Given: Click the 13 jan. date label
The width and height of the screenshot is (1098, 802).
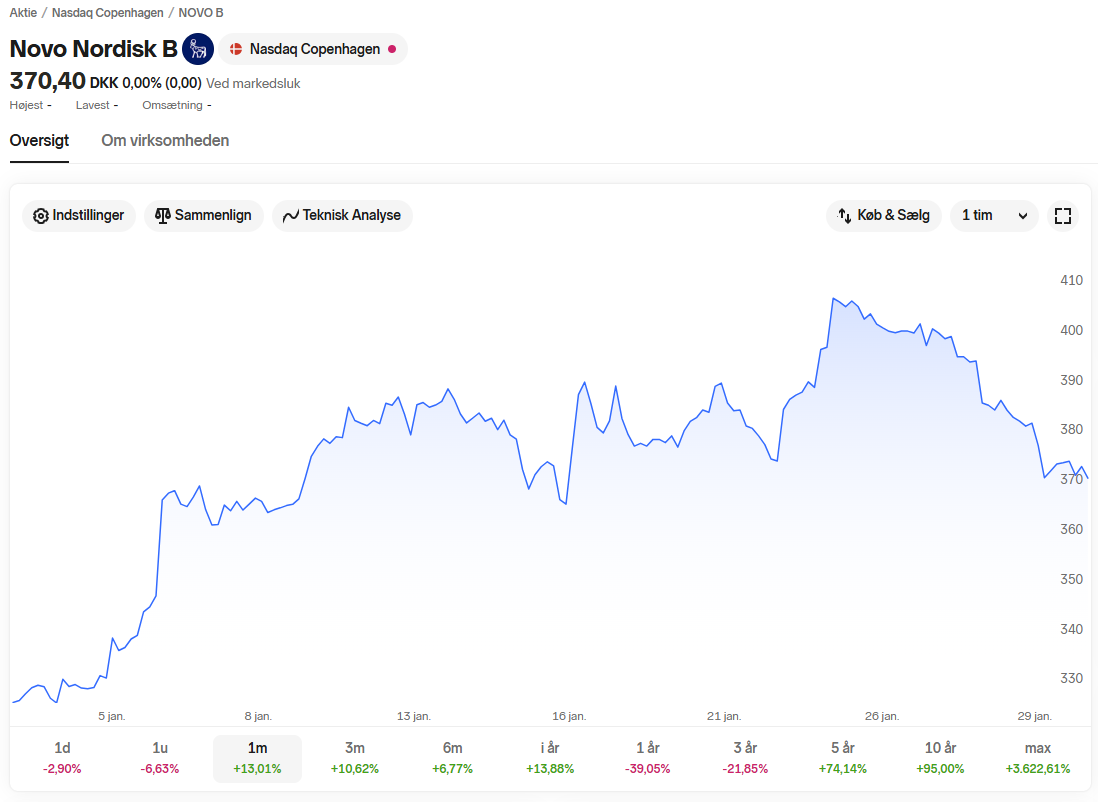Looking at the screenshot, I should coord(414,716).
